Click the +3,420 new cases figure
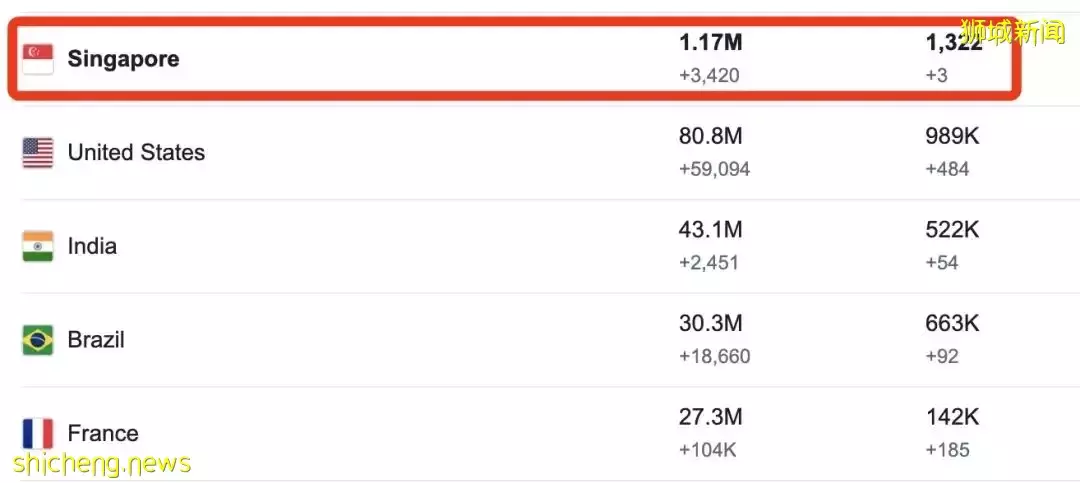The height and width of the screenshot is (483, 1080). click(x=709, y=75)
